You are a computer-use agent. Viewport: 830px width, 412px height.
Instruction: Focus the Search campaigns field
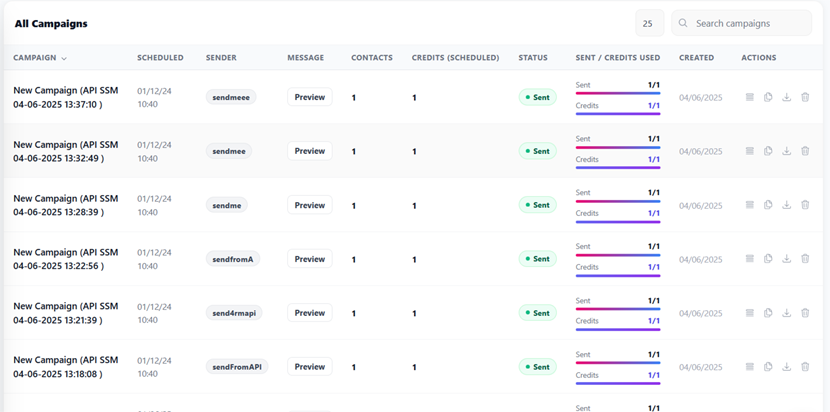[x=742, y=23]
